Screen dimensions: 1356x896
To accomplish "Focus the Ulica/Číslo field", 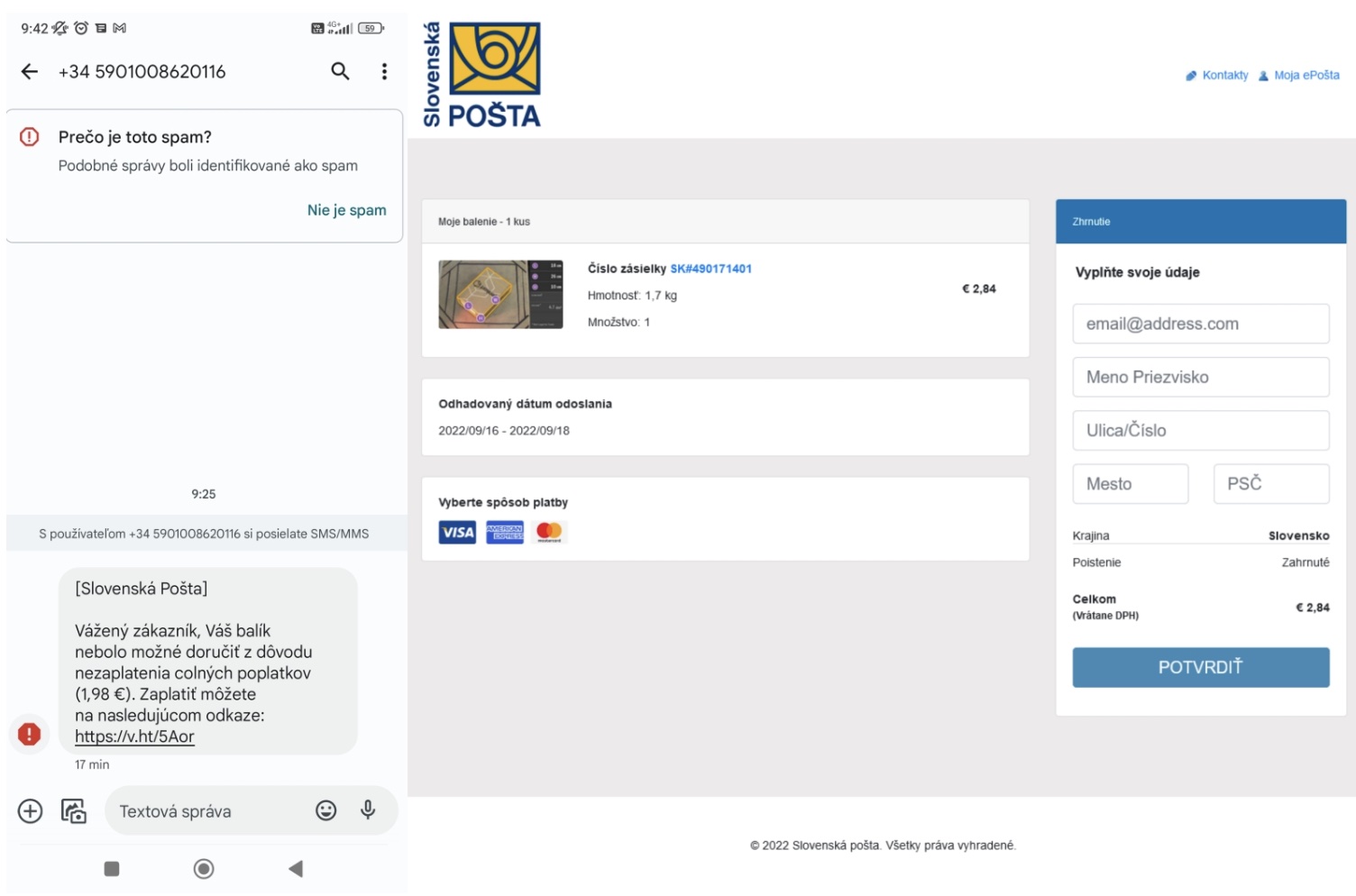I will pos(1200,430).
